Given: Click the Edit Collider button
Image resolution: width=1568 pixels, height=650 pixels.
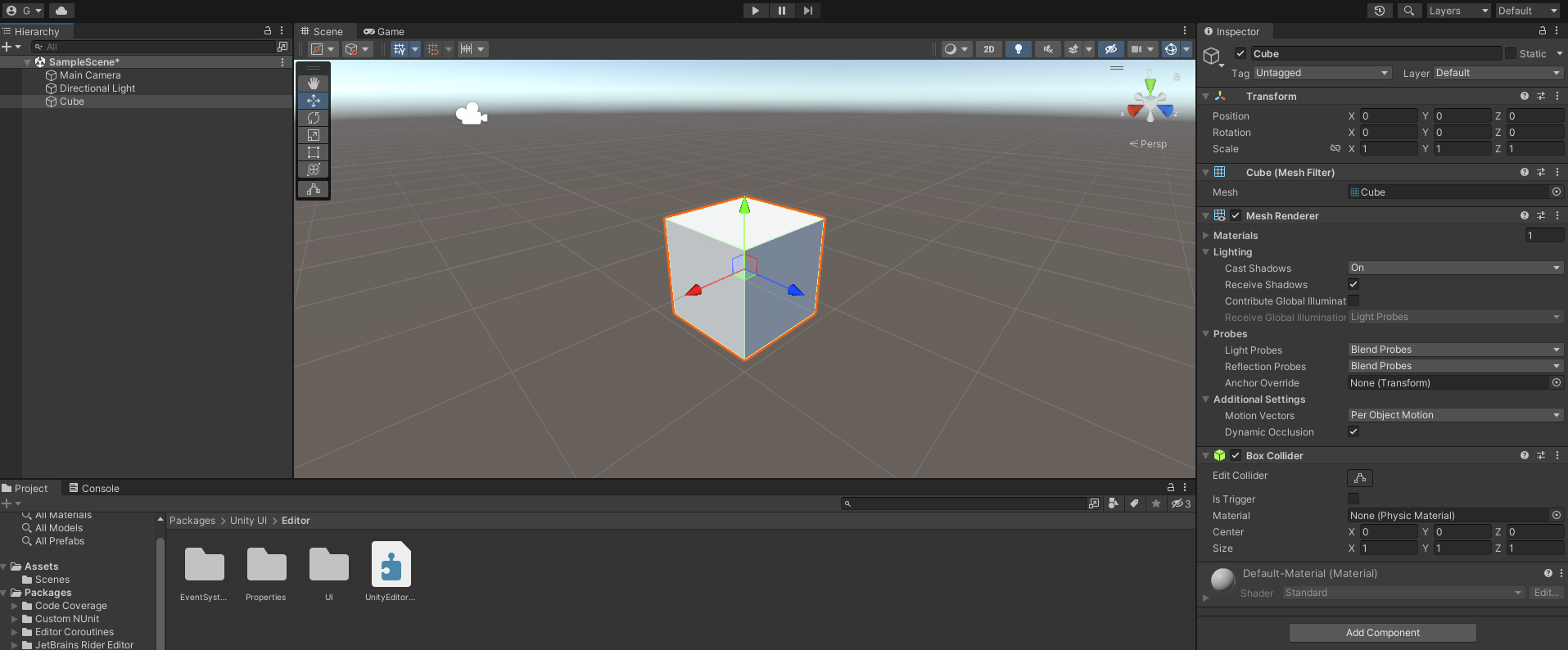Looking at the screenshot, I should [1360, 477].
